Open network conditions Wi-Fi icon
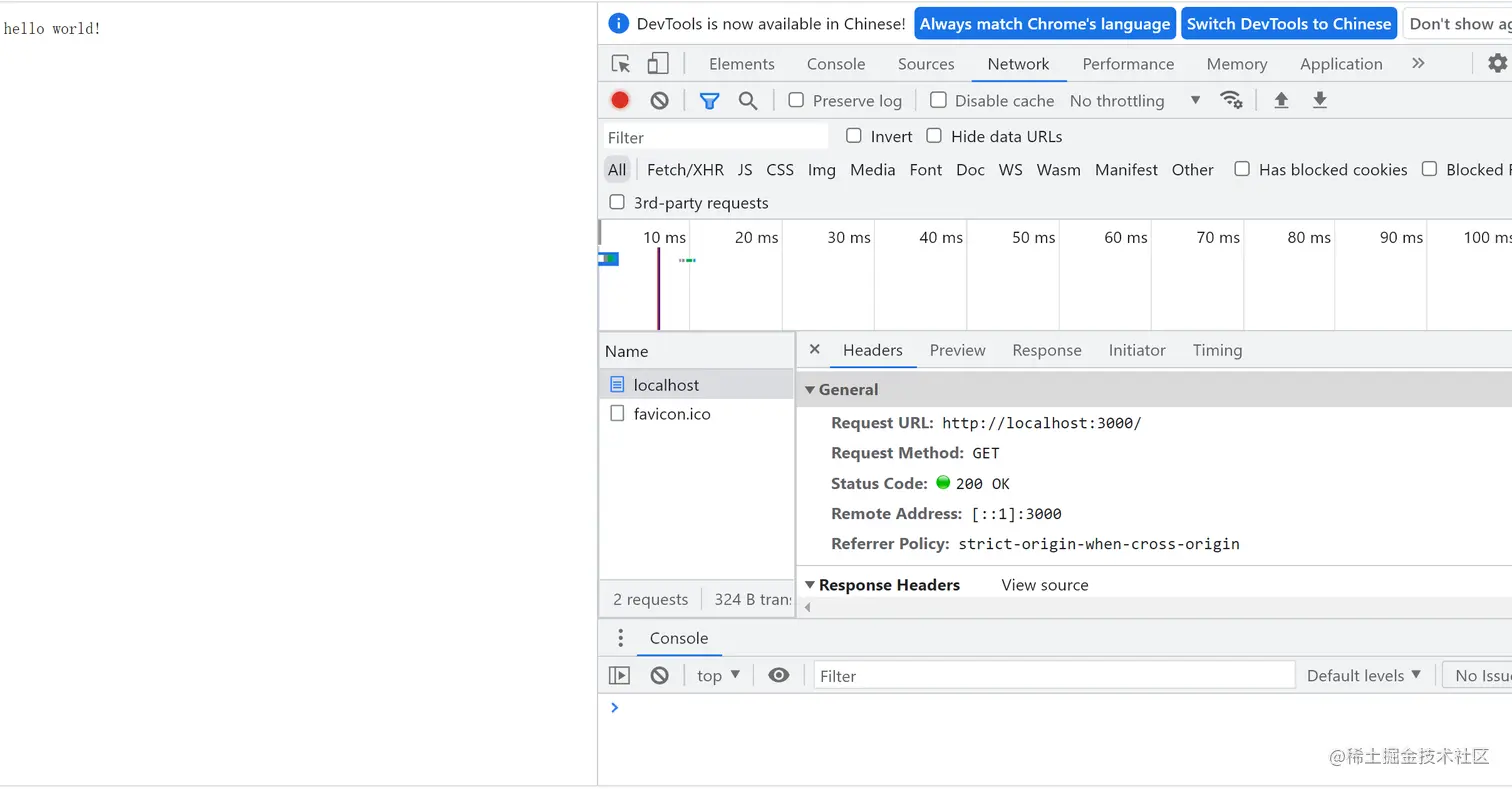Screen dimensions: 1512x789 (1231, 100)
